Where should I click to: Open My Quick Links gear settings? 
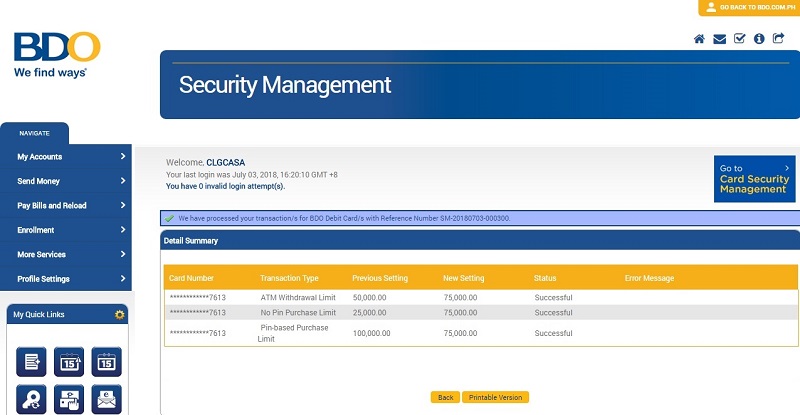(x=119, y=314)
